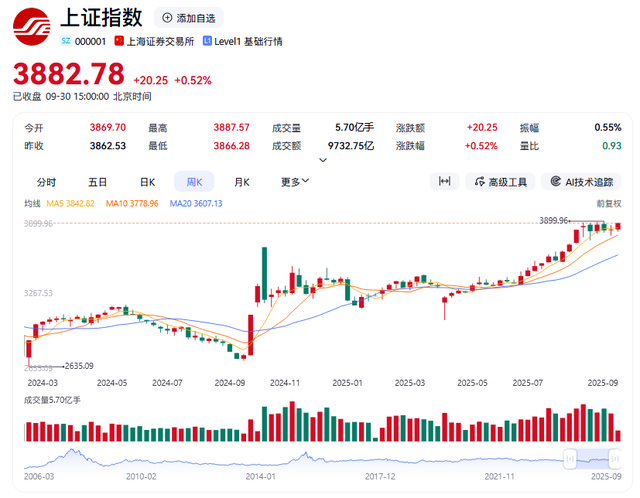Open AI技术追踪 tracking
The width and height of the screenshot is (640, 498).
[581, 181]
